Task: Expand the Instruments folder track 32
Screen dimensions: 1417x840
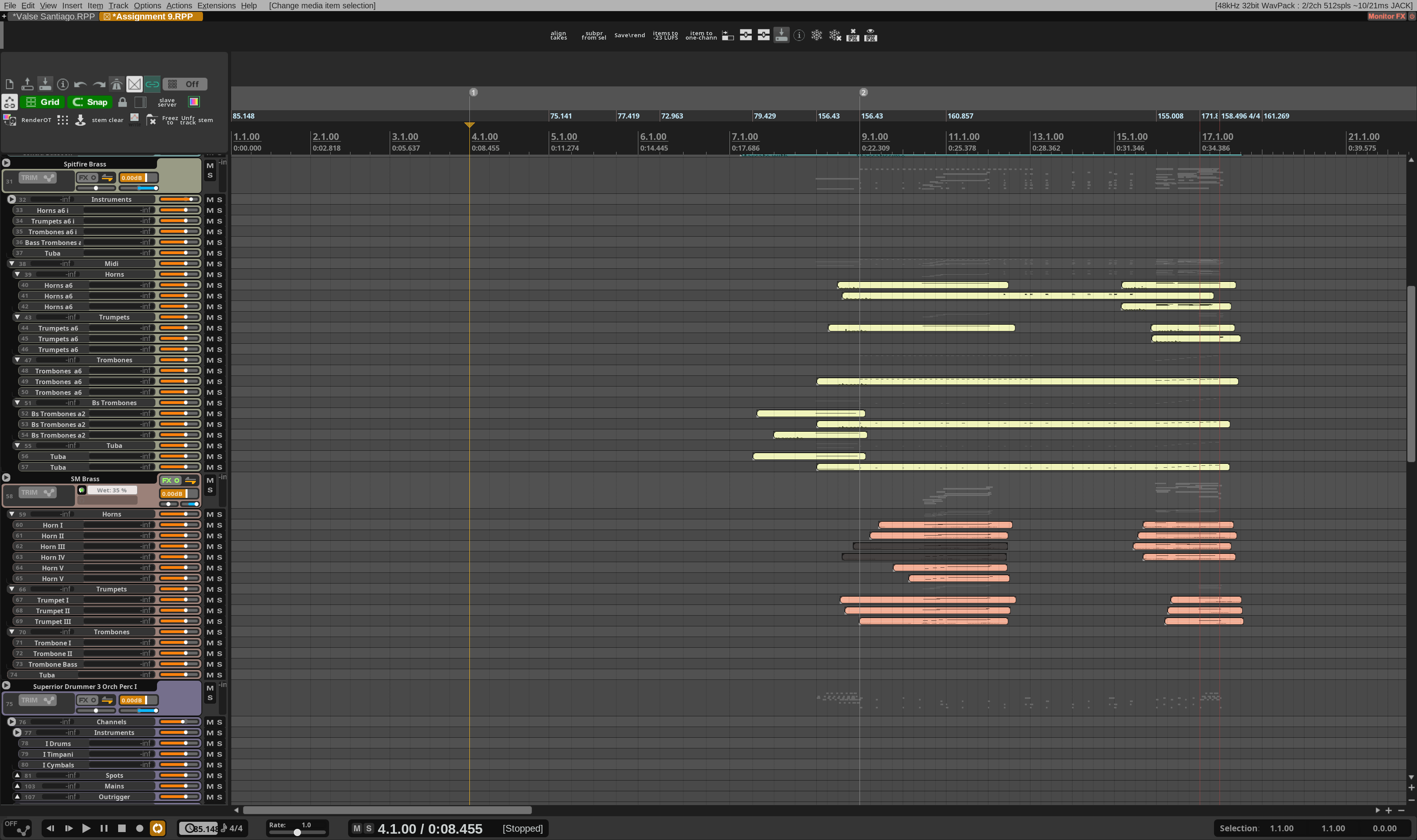Action: tap(11, 199)
